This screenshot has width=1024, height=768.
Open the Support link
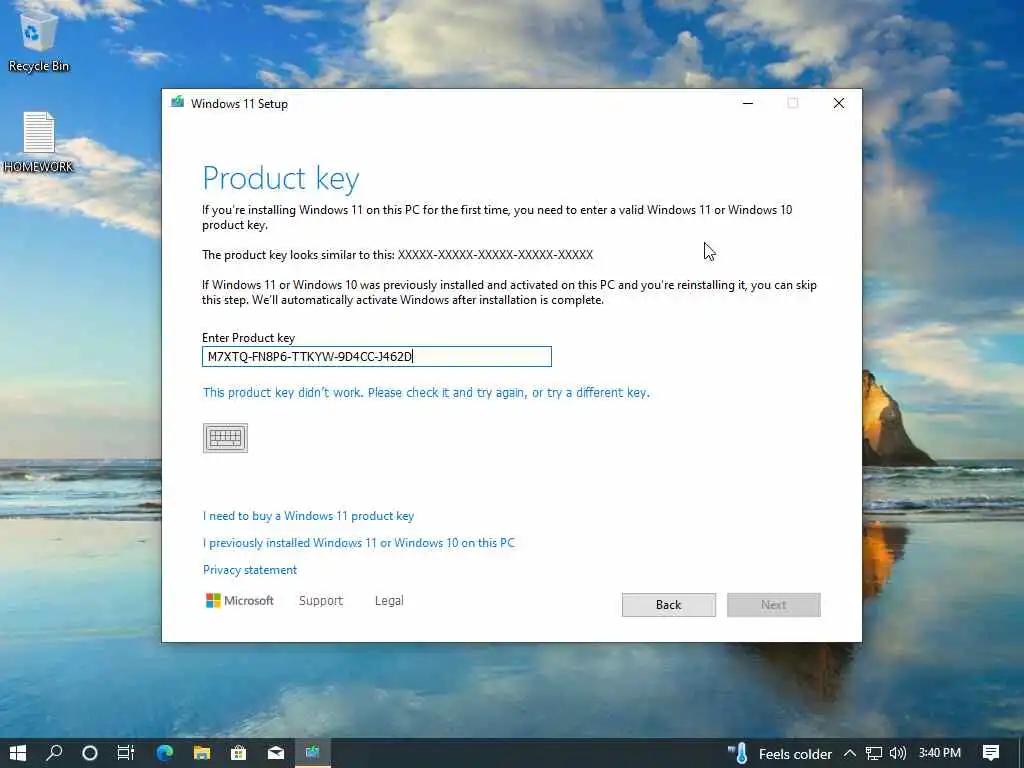tap(321, 600)
